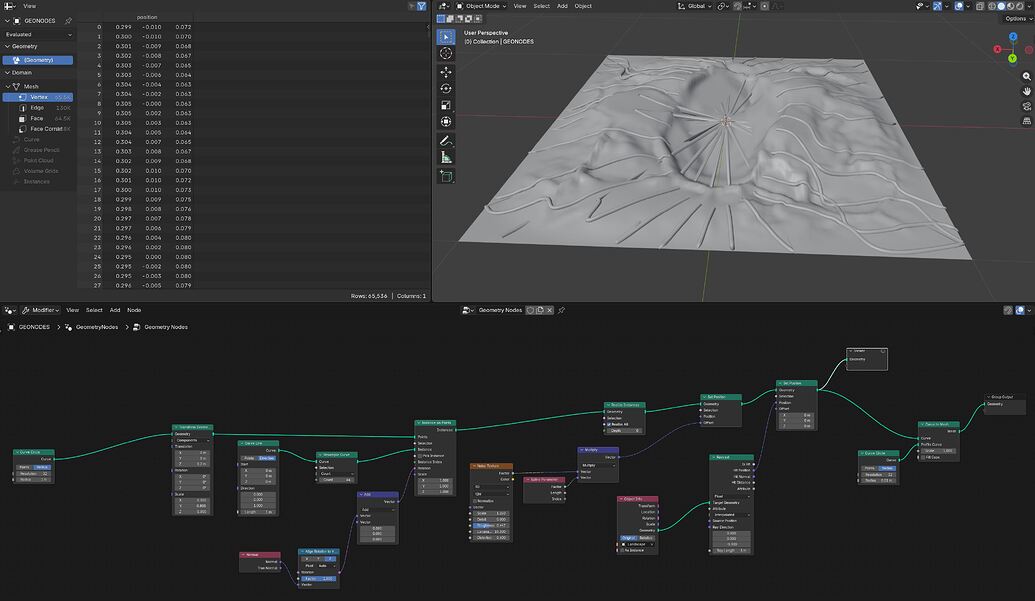This screenshot has width=1035, height=601.
Task: Toggle X-ray display in viewport header
Action: pyautogui.click(x=980, y=6)
